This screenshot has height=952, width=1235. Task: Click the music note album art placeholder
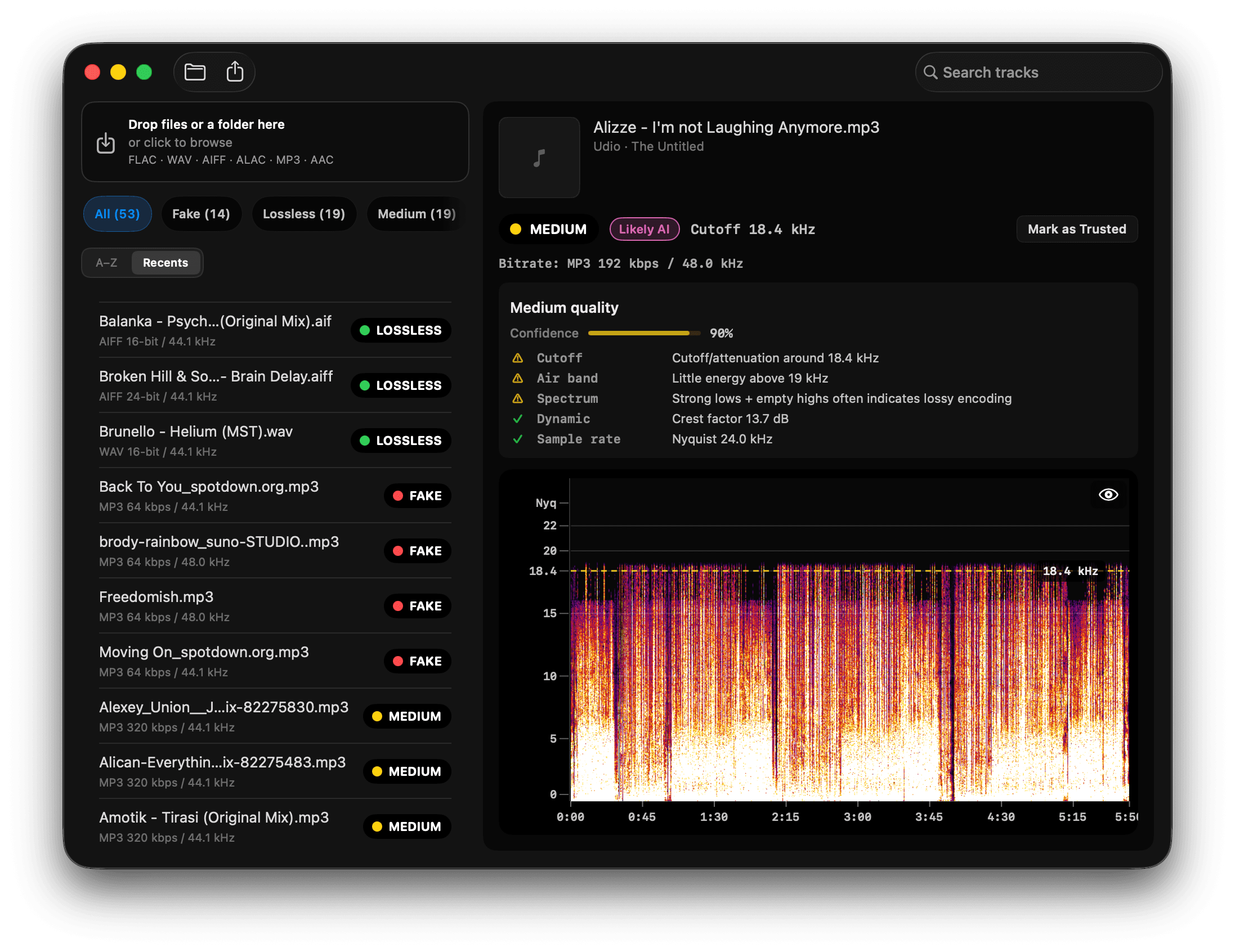point(539,157)
